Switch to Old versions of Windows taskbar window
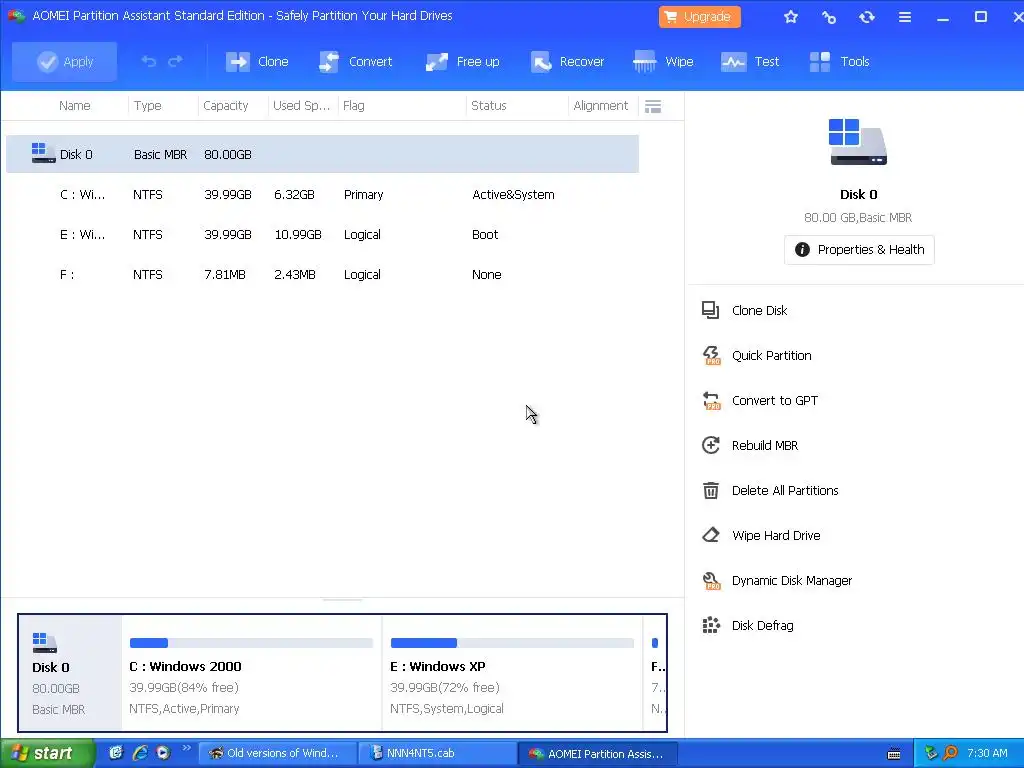Image resolution: width=1024 pixels, height=768 pixels. tap(278, 754)
